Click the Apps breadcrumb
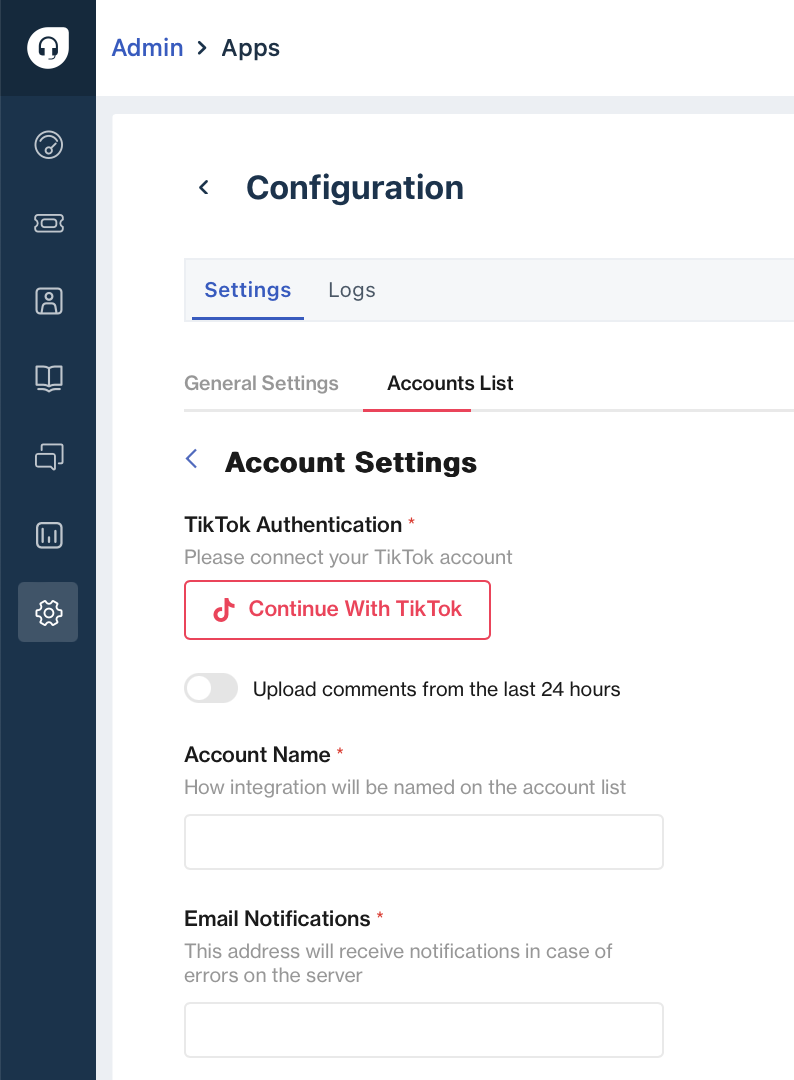The height and width of the screenshot is (1080, 794). tap(251, 48)
